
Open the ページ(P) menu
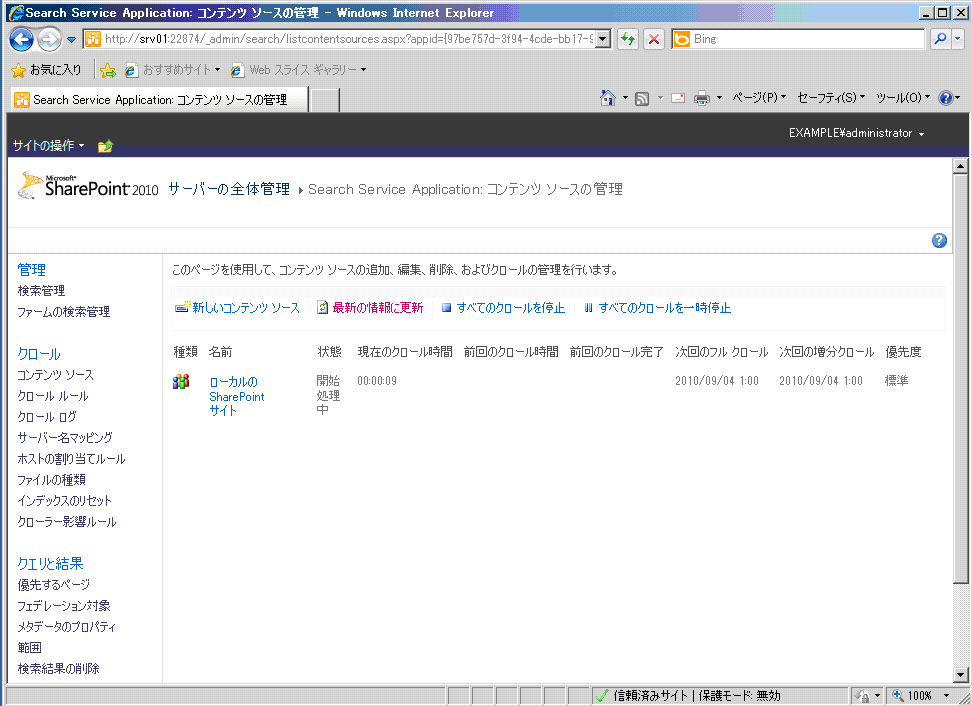pyautogui.click(x=759, y=98)
